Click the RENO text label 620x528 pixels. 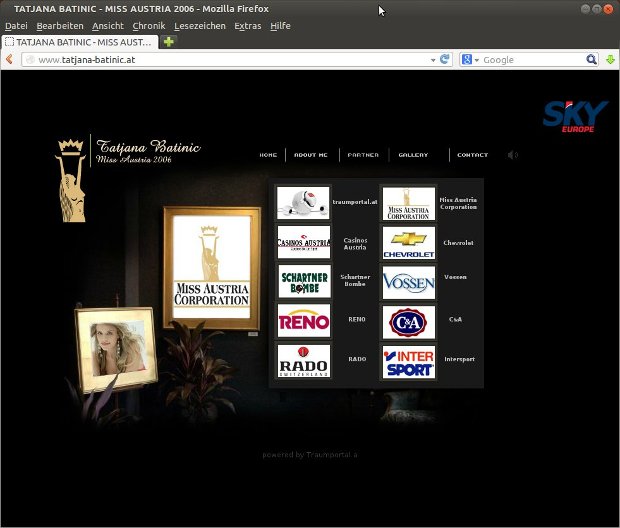[357, 319]
